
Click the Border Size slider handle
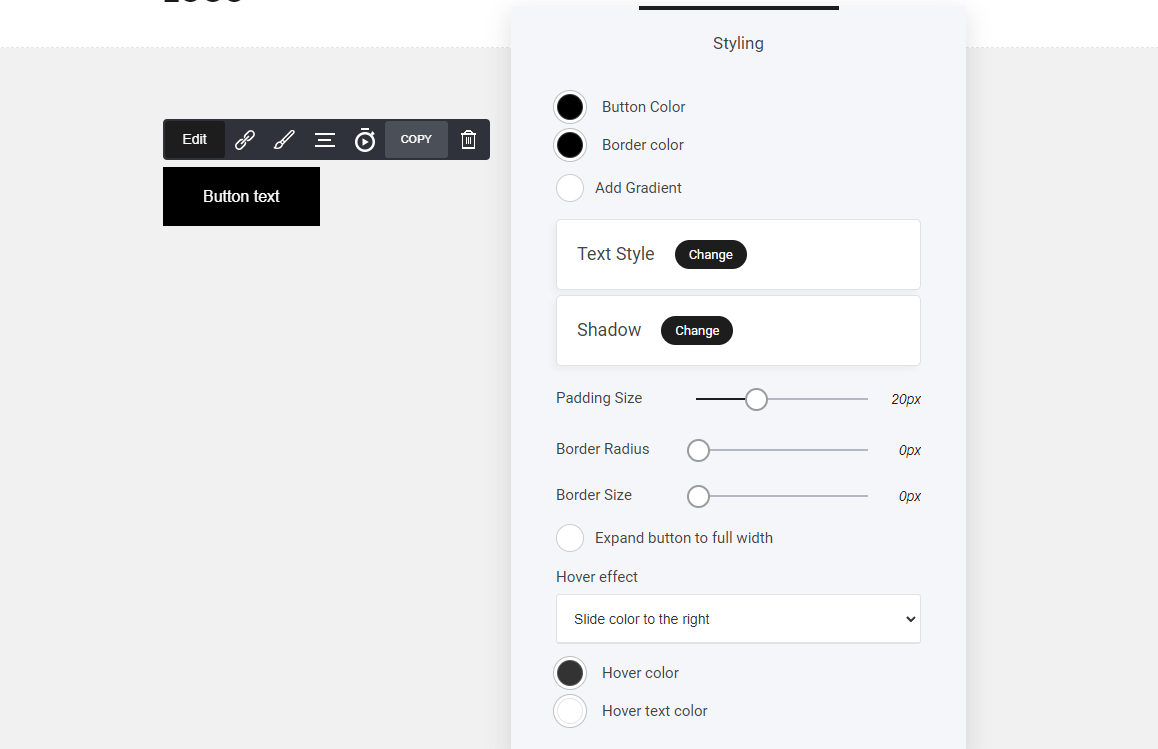tap(698, 496)
